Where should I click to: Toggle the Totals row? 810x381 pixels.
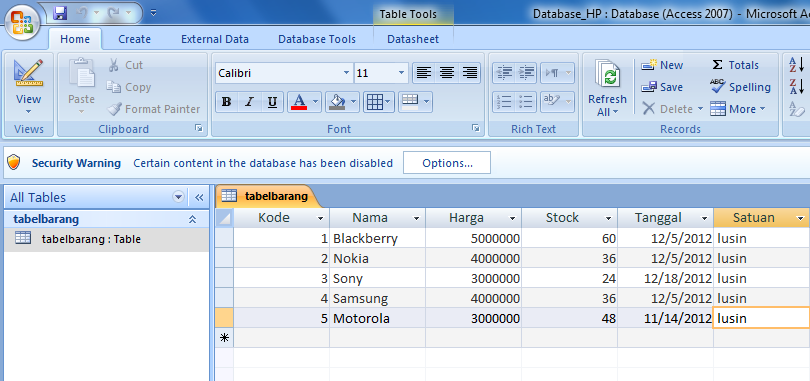coord(736,65)
